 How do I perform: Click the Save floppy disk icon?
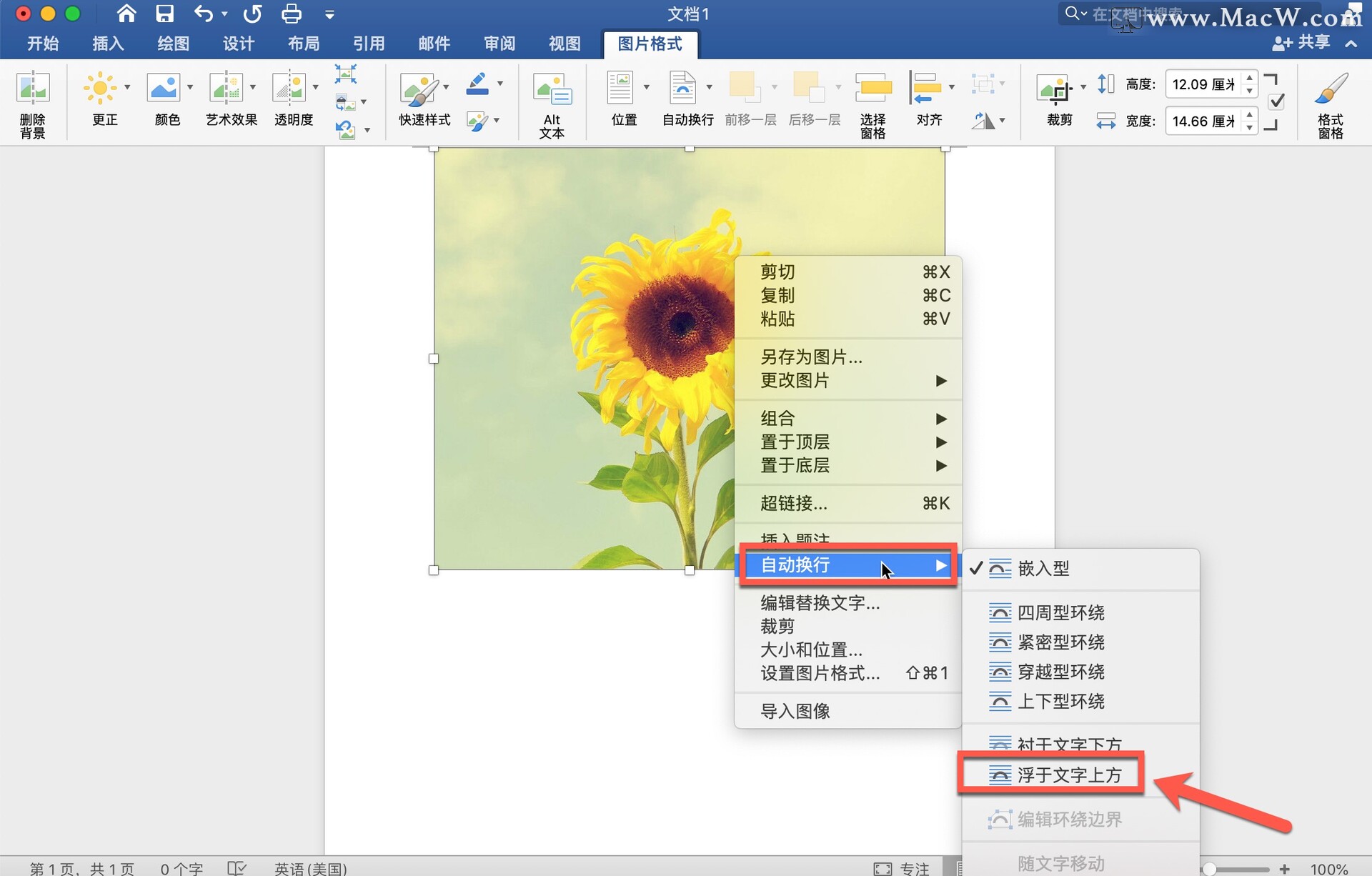click(x=165, y=14)
